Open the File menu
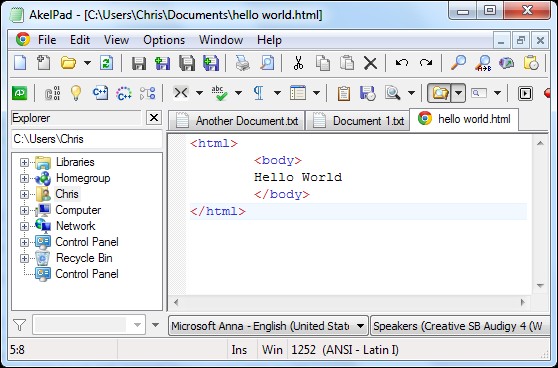558x368 pixels. 47,40
